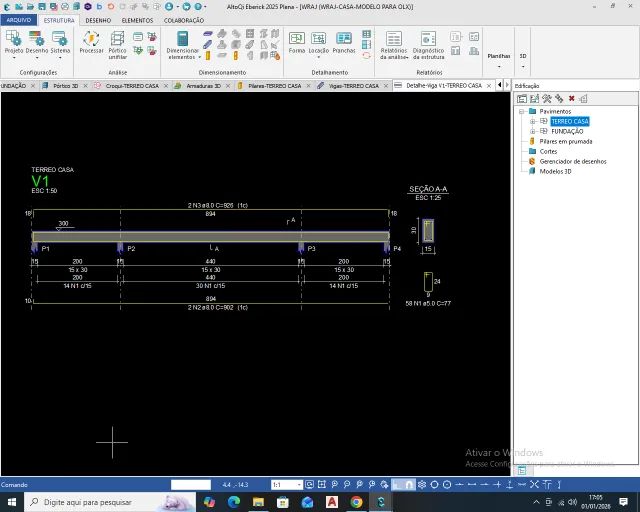
Task: Open Relatórios da análise reports
Action: tap(394, 45)
